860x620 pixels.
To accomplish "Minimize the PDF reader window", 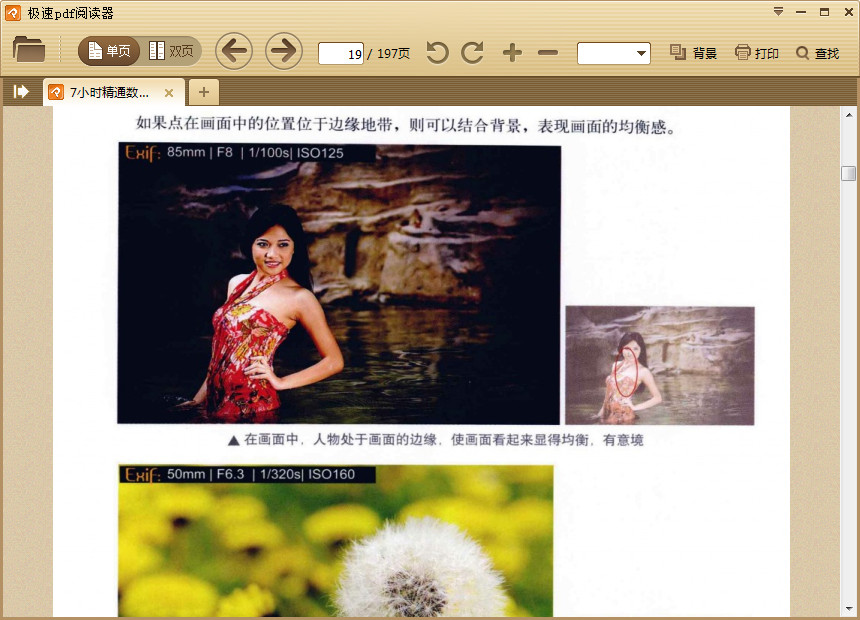I will [801, 12].
